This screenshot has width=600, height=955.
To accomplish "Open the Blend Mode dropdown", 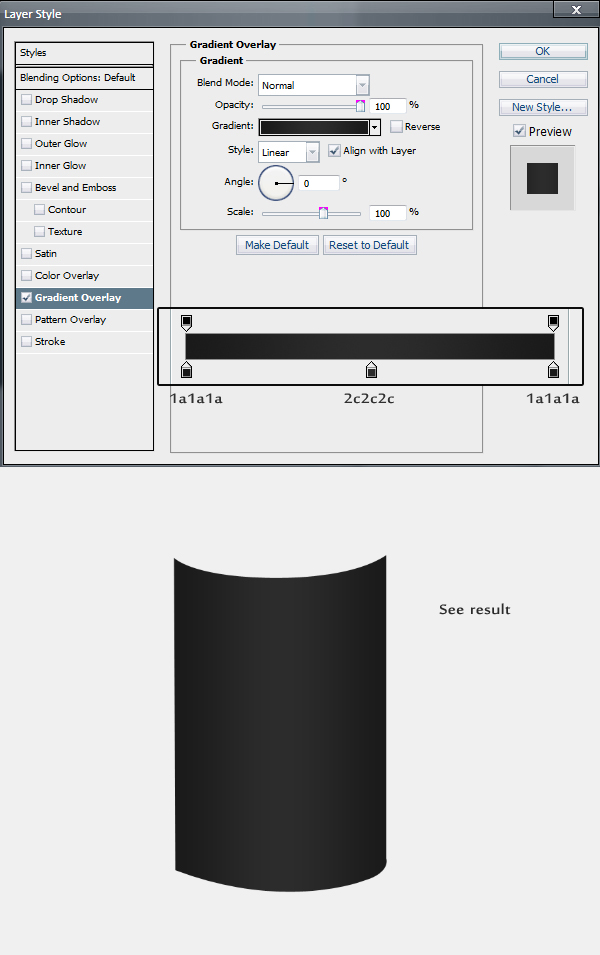I will point(314,85).
